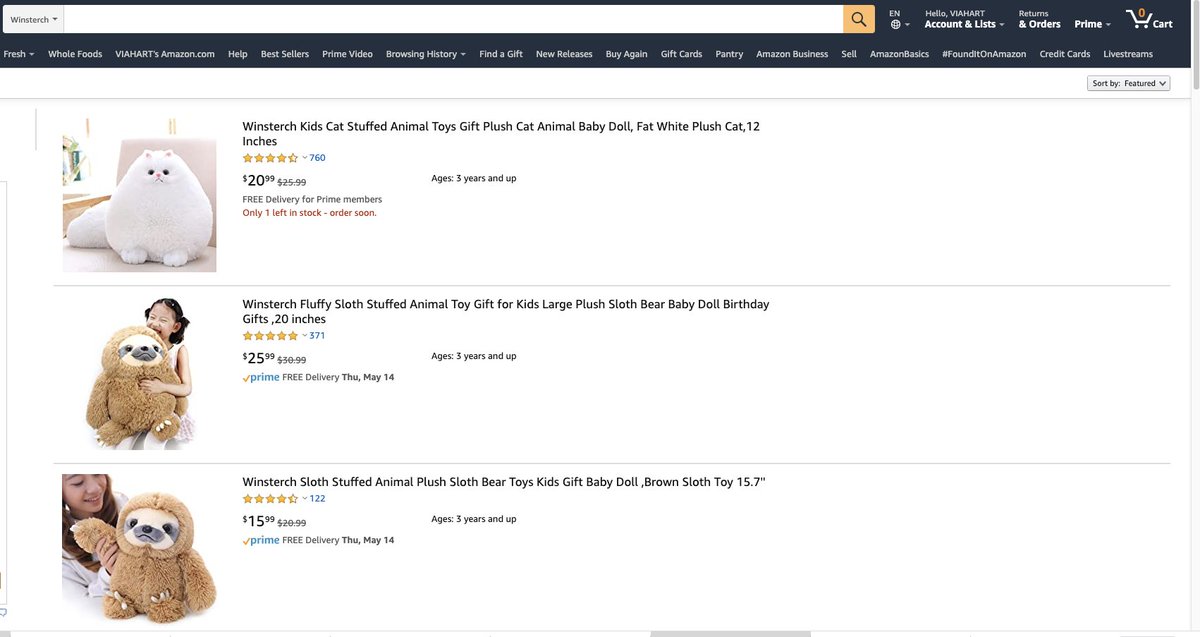Open the 371 reviews link
This screenshot has height=637, width=1200.
pos(317,336)
